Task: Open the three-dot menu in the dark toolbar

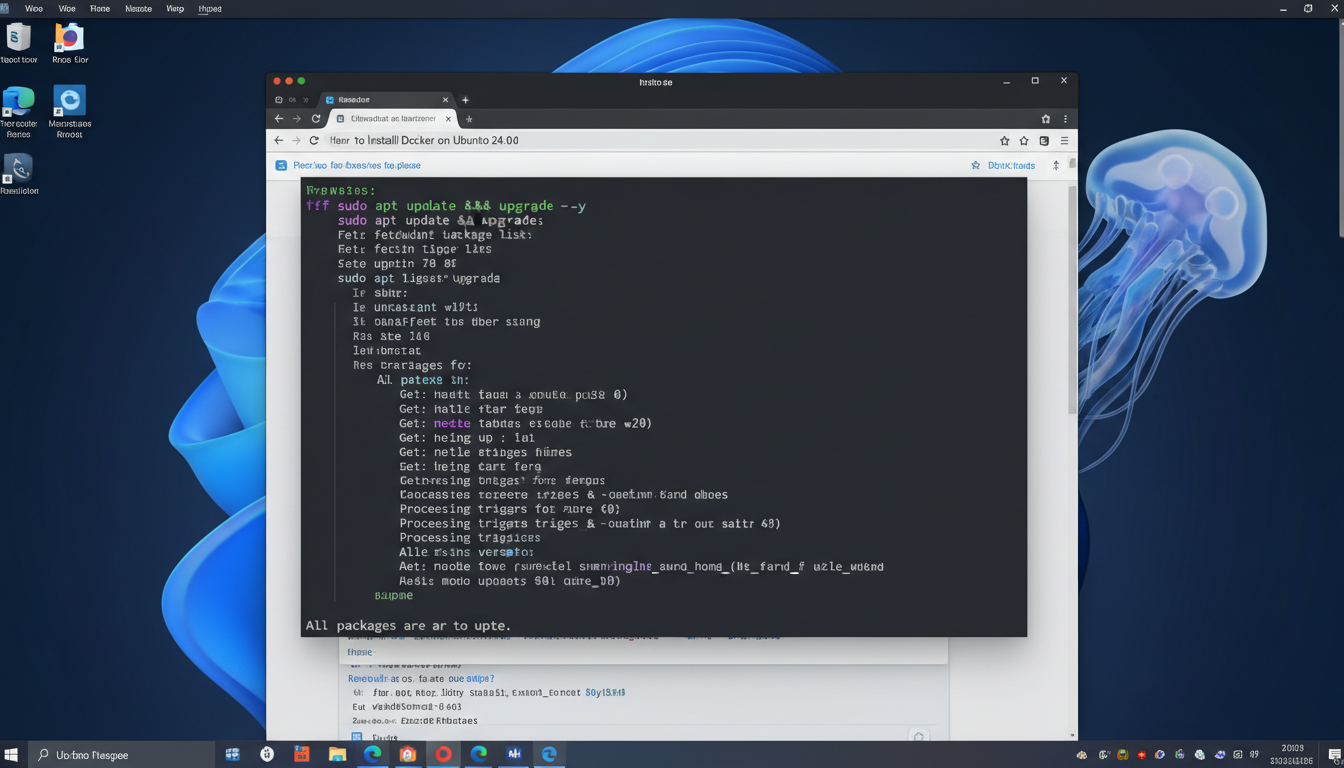Action: coord(1065,119)
